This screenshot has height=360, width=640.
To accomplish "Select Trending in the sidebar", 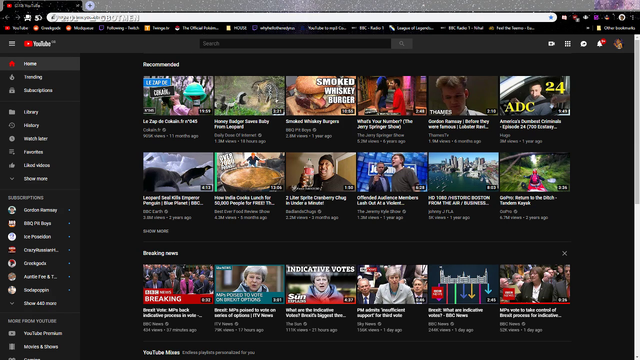I will 40,77.
